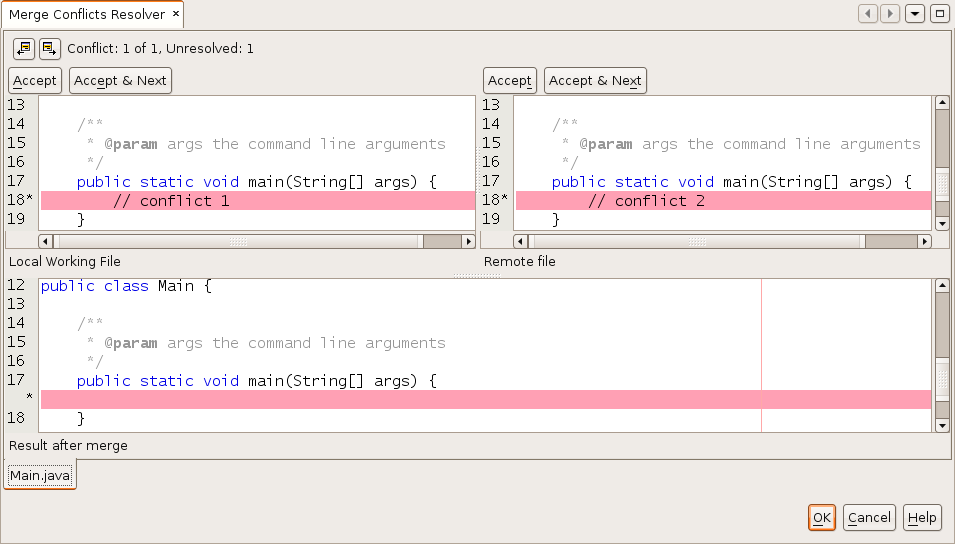Click result pane vertical scrollbar down arrow
This screenshot has width=955, height=544.
tap(942, 426)
